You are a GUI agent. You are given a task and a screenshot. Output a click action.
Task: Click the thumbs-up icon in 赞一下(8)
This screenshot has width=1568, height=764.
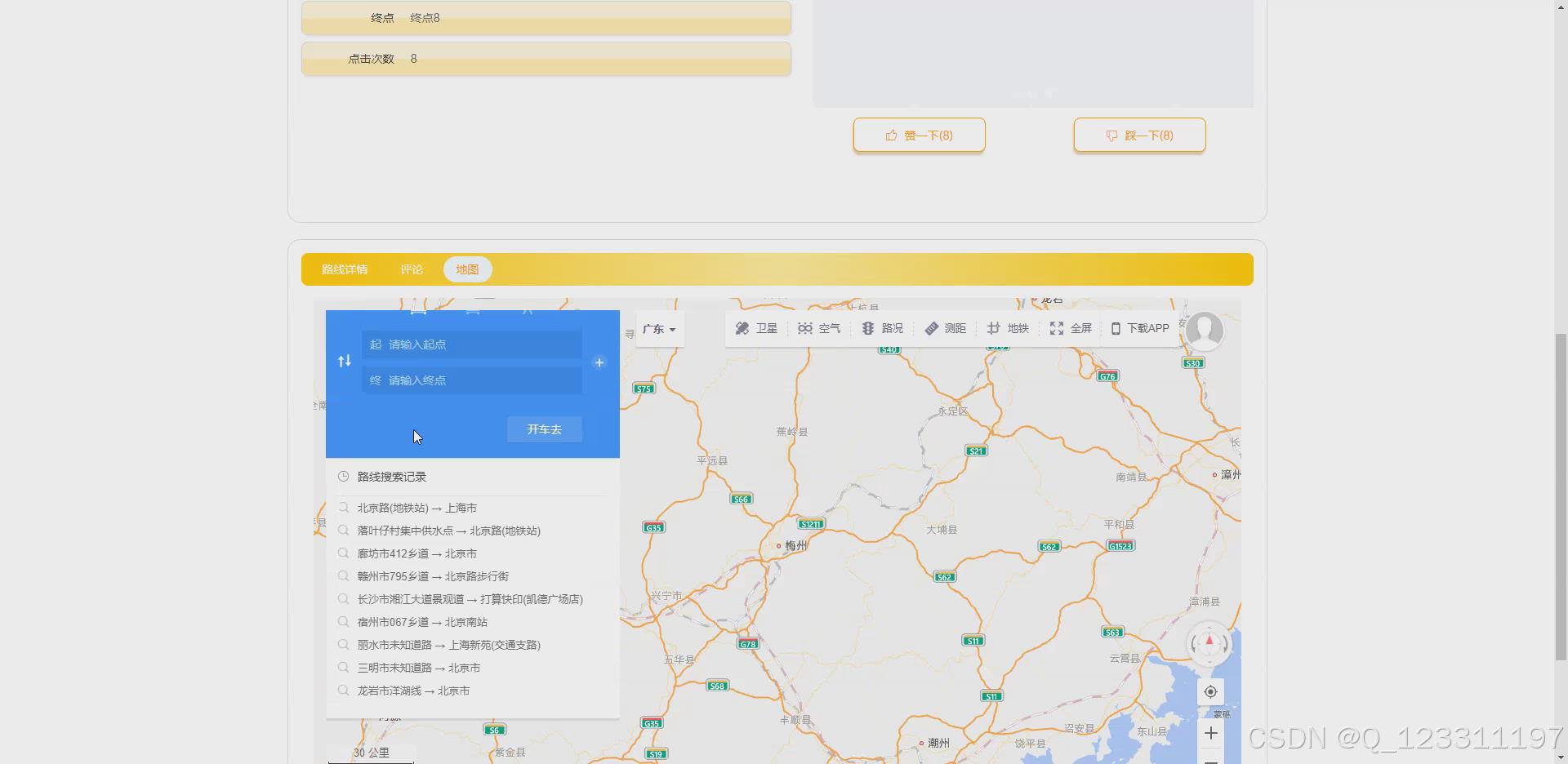point(892,135)
